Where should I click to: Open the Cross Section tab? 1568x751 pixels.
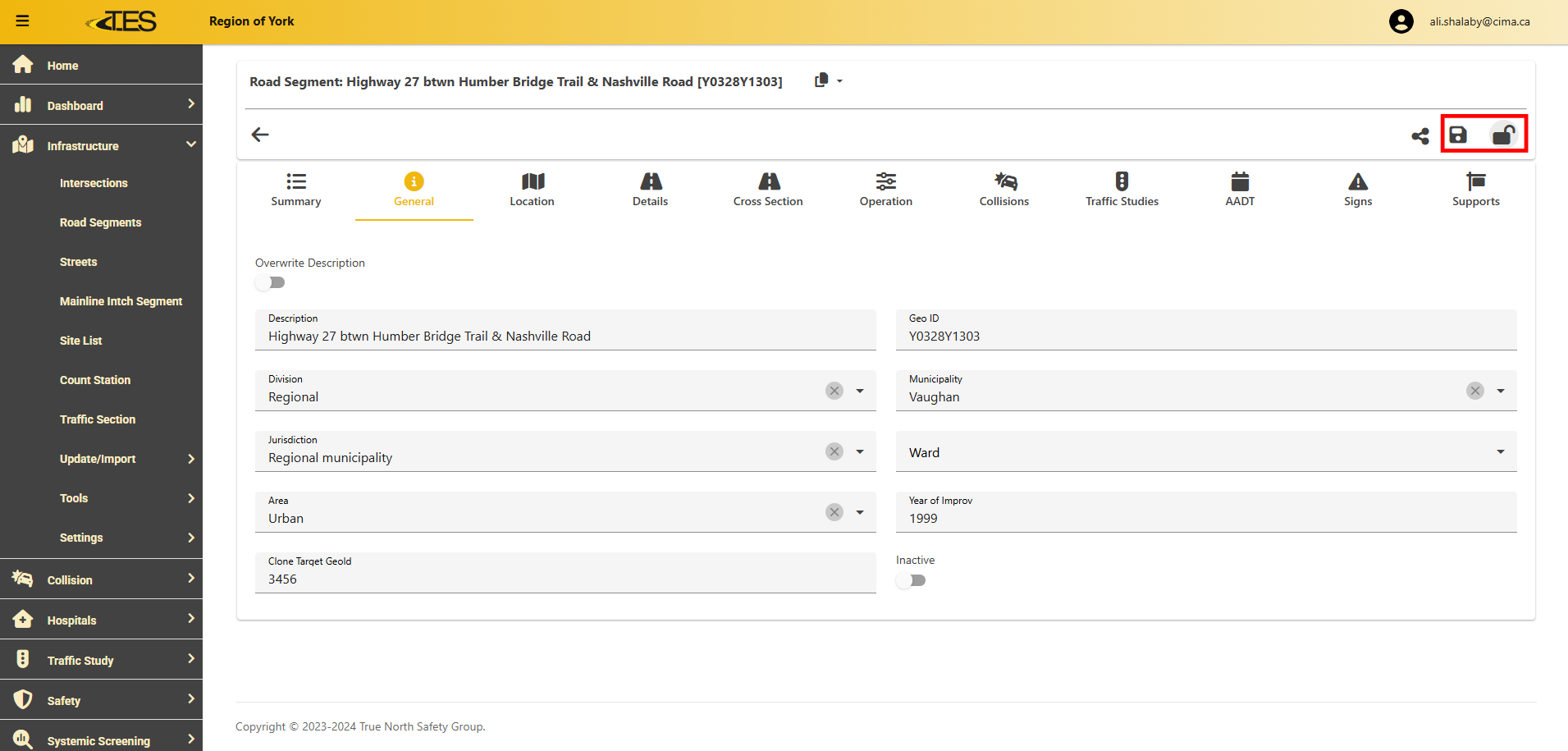click(x=768, y=190)
